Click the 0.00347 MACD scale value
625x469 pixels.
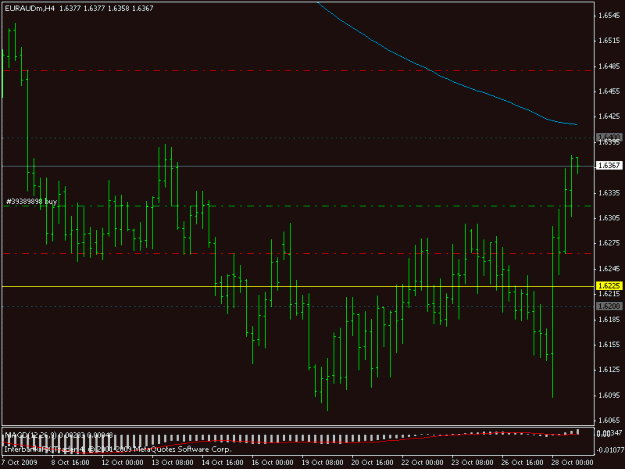[x=610, y=434]
